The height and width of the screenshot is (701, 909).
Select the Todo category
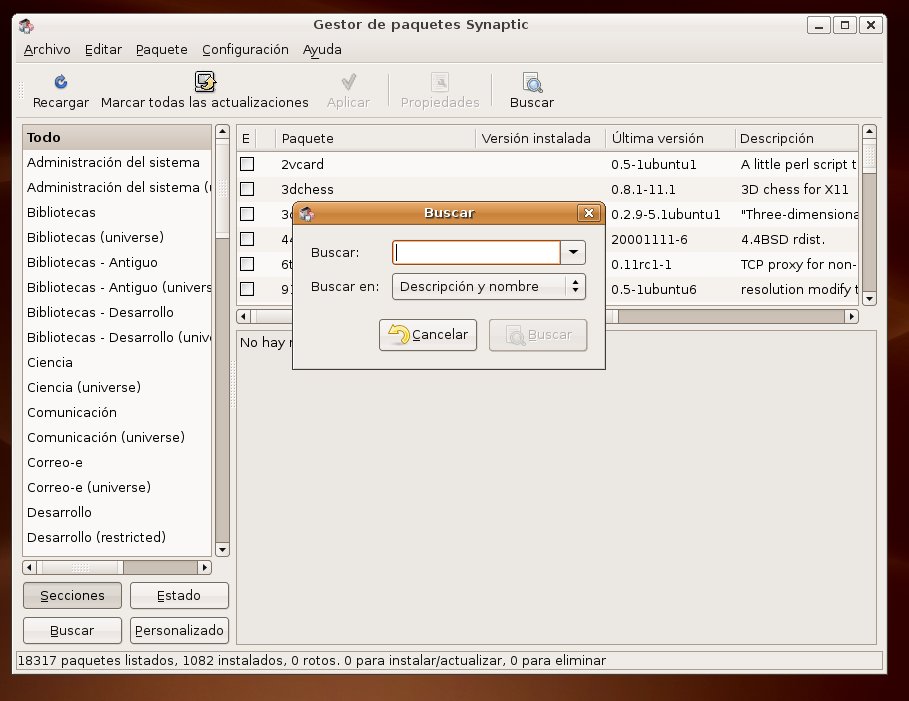[x=117, y=137]
